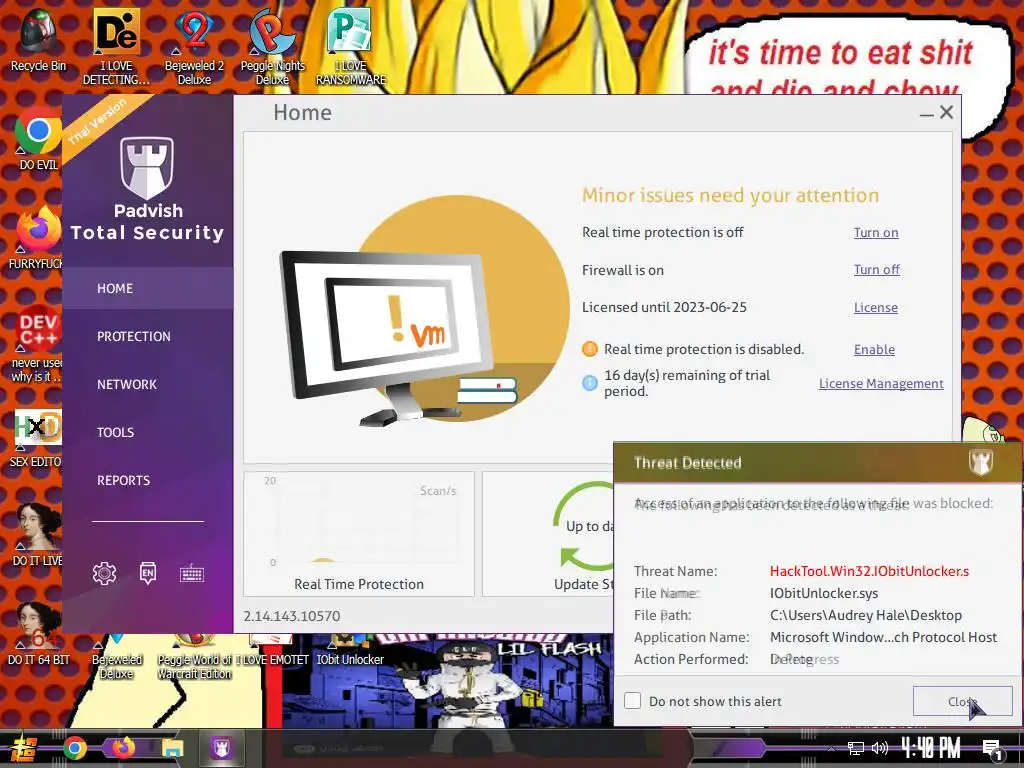Click the Update Status panel with green arrows
This screenshot has width=1024, height=768.
click(x=548, y=534)
